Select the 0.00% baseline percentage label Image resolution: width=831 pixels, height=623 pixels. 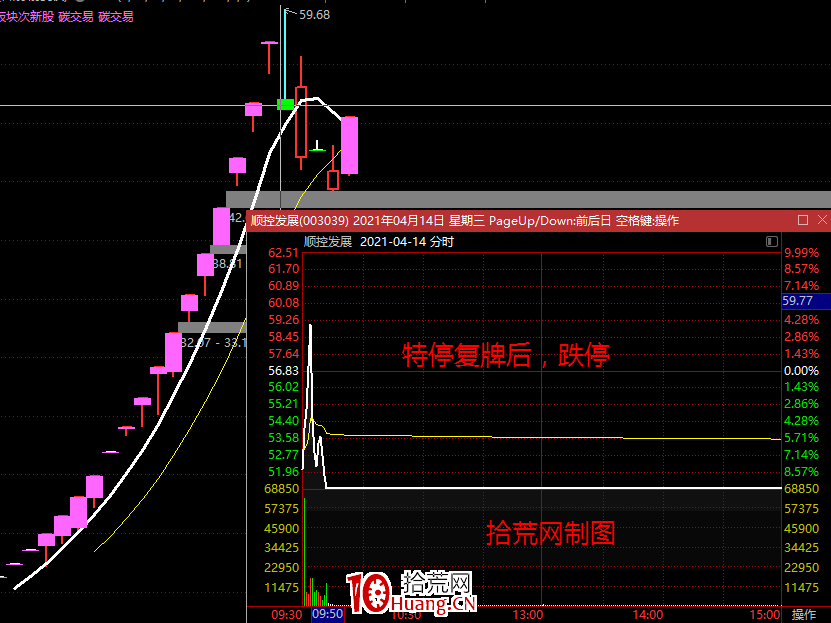pyautogui.click(x=800, y=369)
